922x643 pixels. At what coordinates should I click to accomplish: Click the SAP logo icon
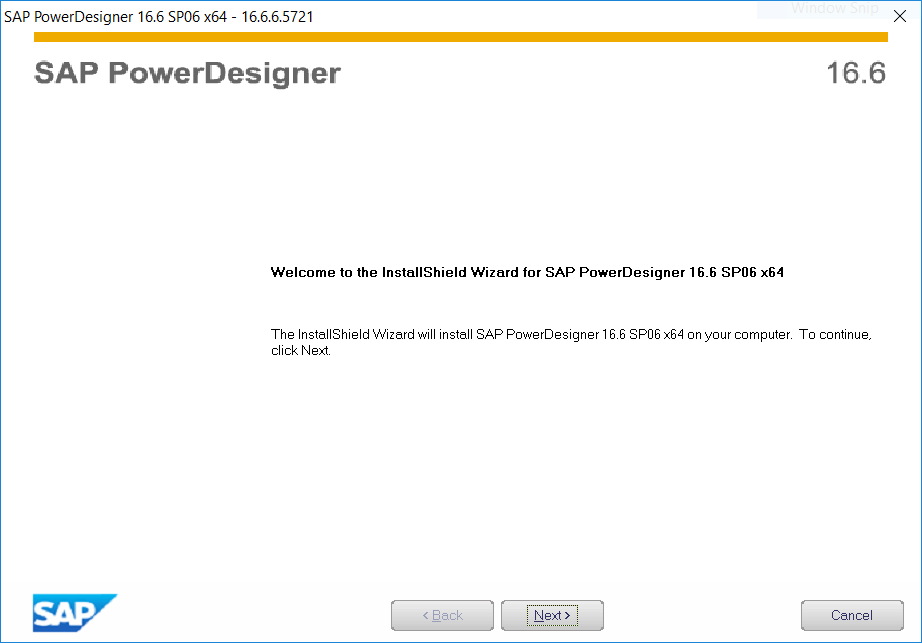click(75, 613)
